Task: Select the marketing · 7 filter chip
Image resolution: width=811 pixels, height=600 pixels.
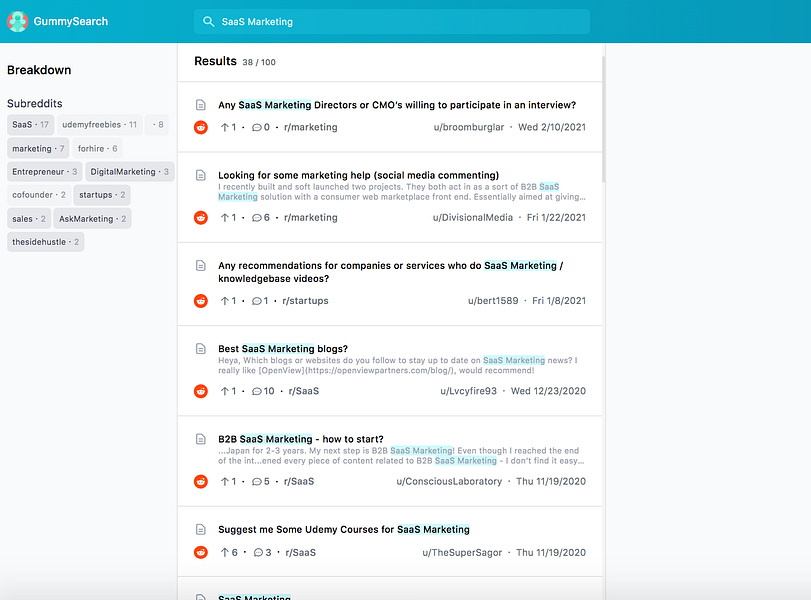Action: tap(38, 148)
